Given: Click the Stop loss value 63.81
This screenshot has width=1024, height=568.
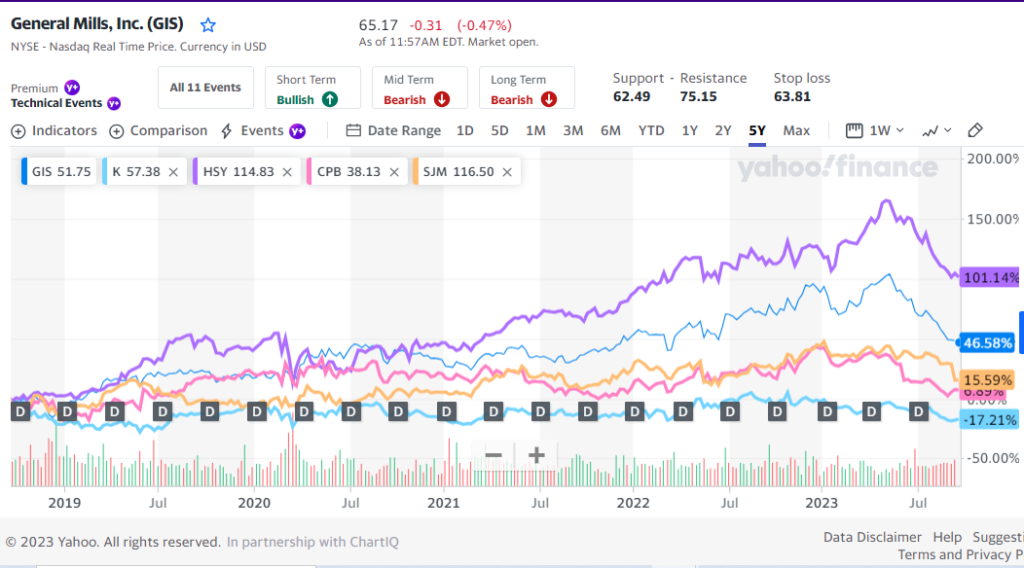Looking at the screenshot, I should [x=792, y=97].
